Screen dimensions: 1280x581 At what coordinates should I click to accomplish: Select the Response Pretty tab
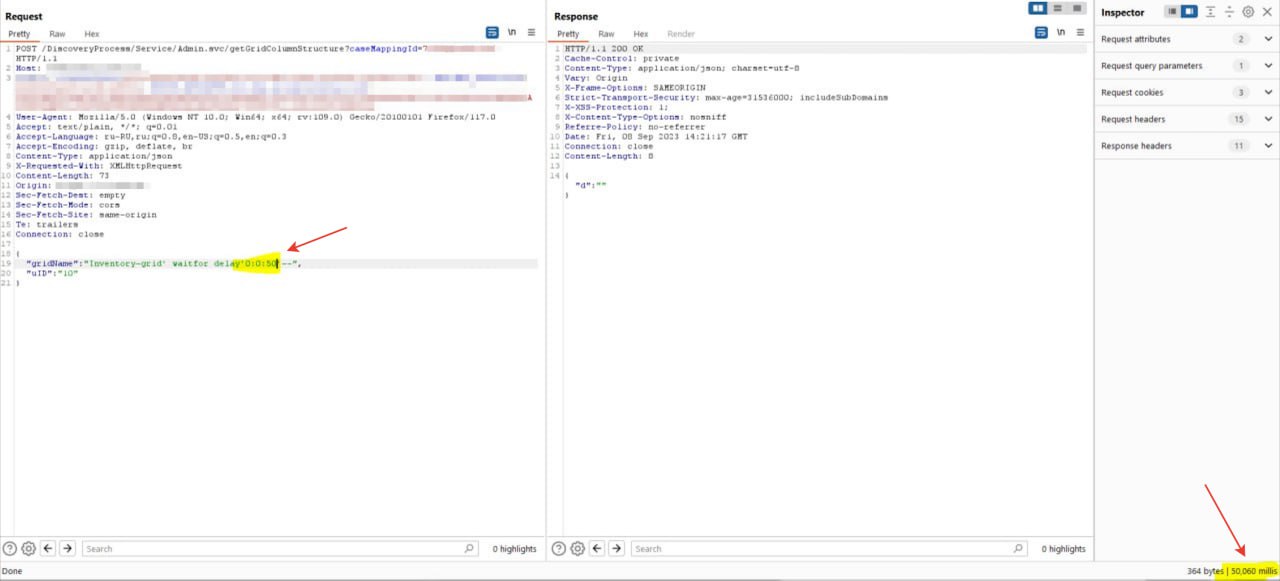pos(568,34)
